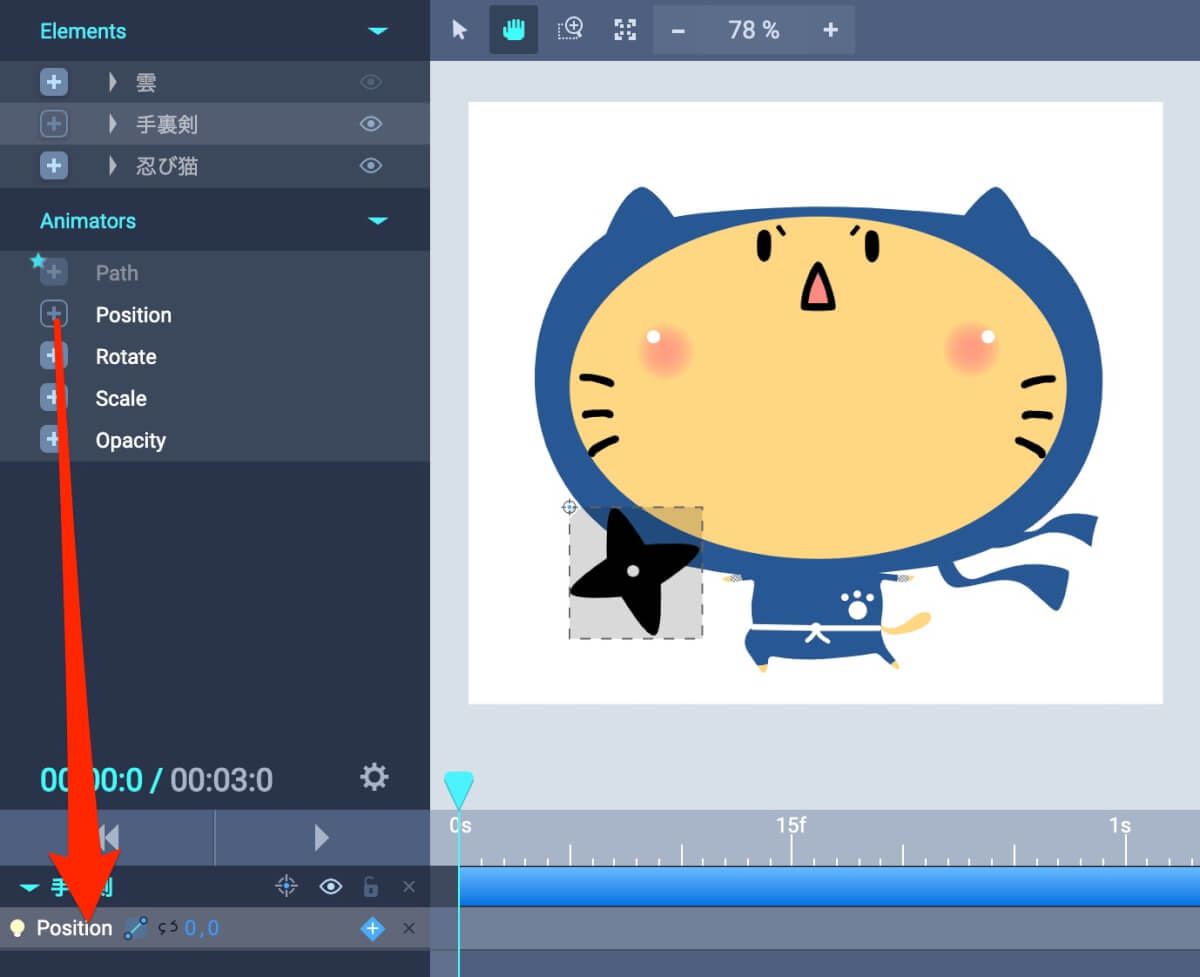Toggle Position animator lightbulb
This screenshot has height=977, width=1200.
[17, 928]
